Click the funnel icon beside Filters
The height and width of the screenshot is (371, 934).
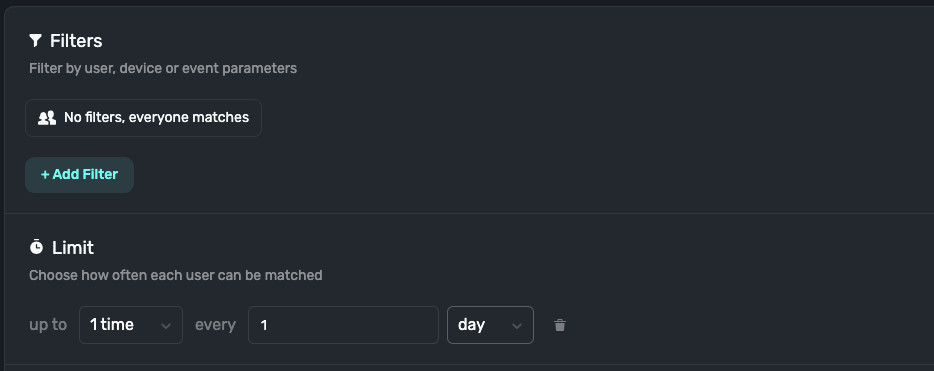tap(36, 40)
